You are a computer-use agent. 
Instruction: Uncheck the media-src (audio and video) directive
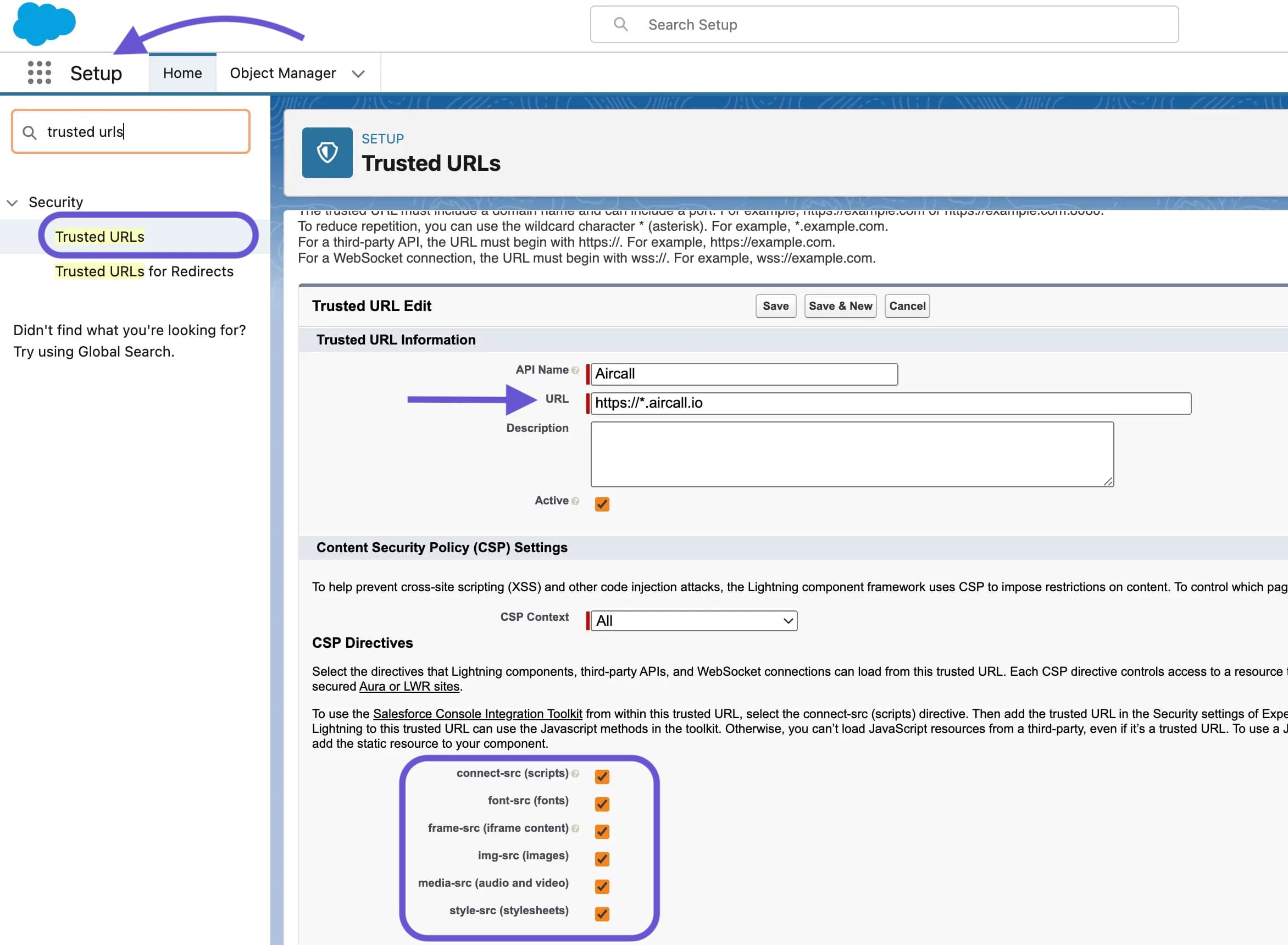click(x=601, y=886)
